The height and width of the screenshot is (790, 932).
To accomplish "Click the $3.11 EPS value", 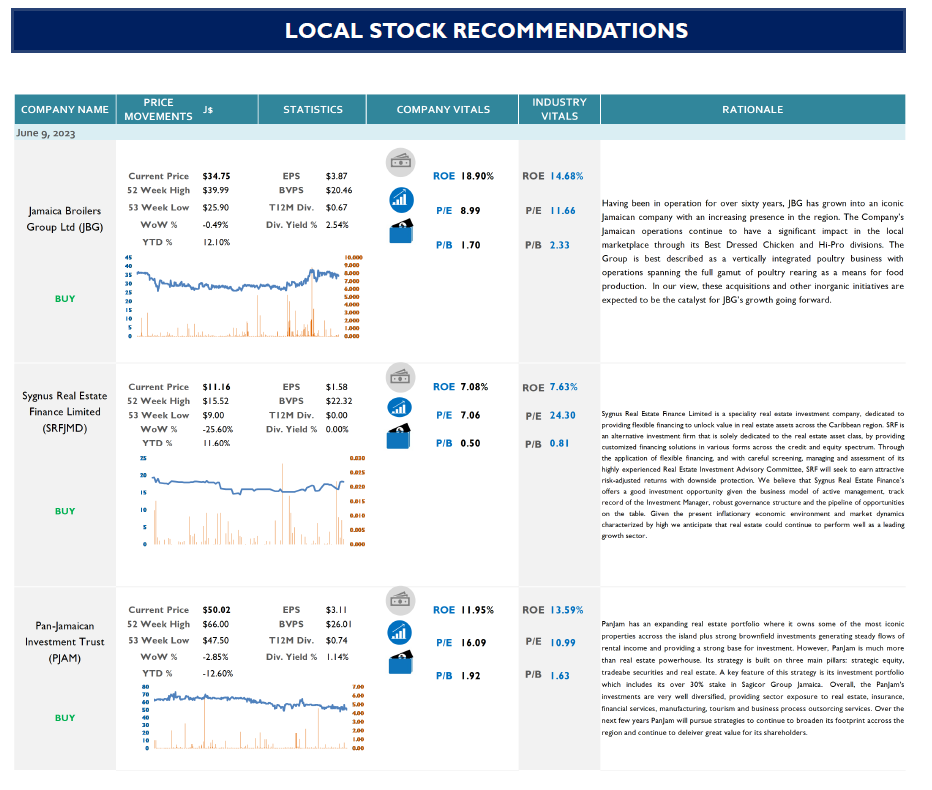I will tap(336, 610).
